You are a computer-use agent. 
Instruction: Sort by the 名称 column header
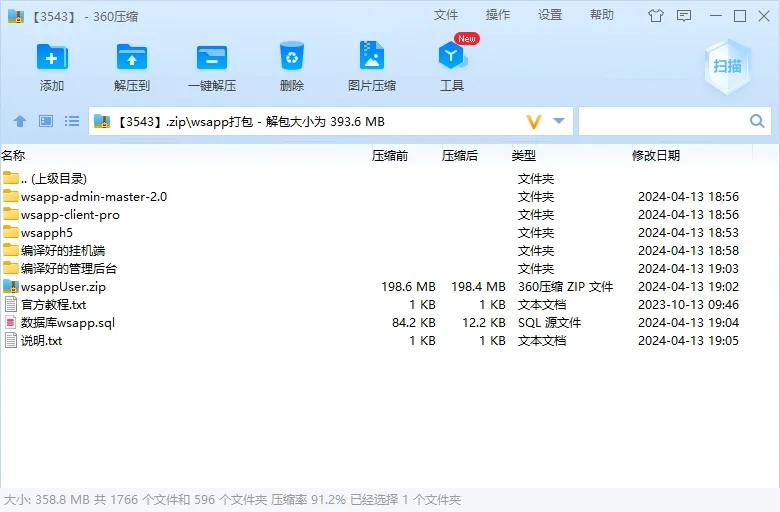[13, 156]
